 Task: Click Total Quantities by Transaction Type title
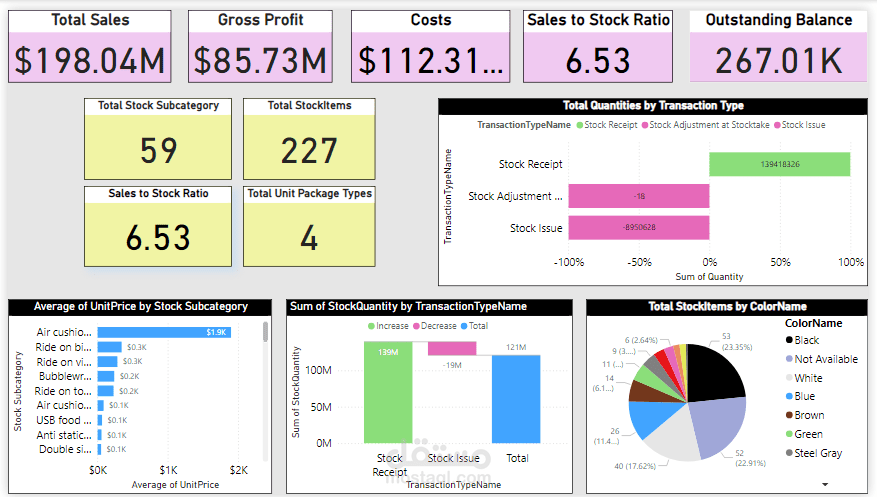click(653, 106)
